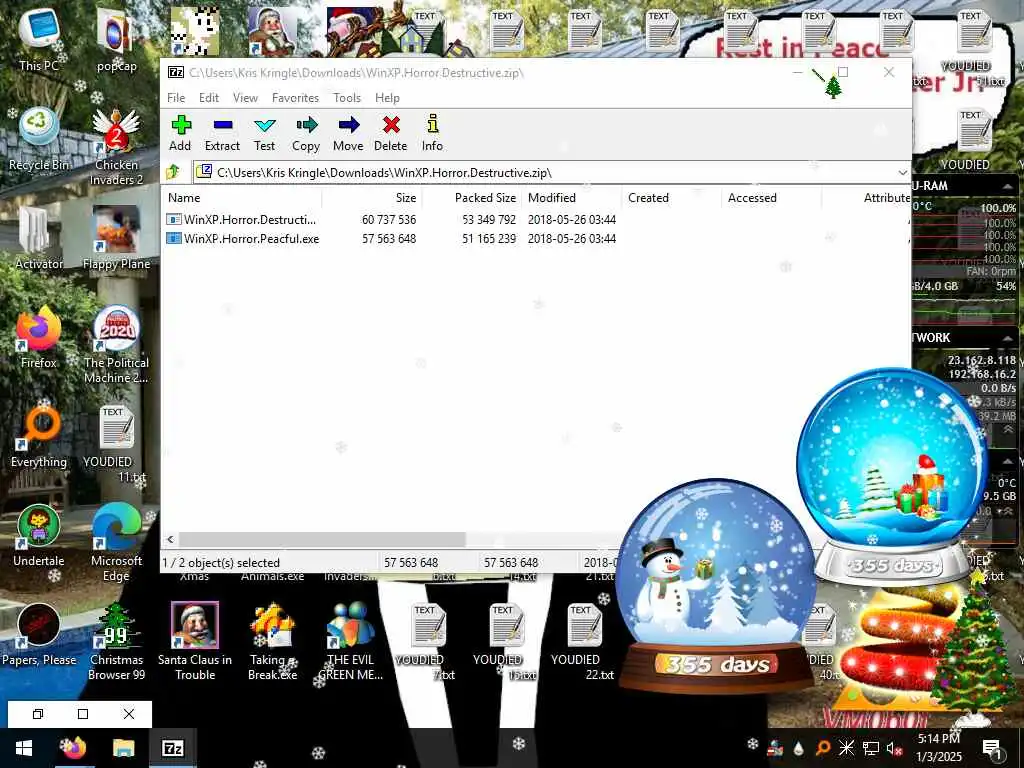
Task: Launch Chicken Invaders 2 shortcut
Action: coord(116,148)
